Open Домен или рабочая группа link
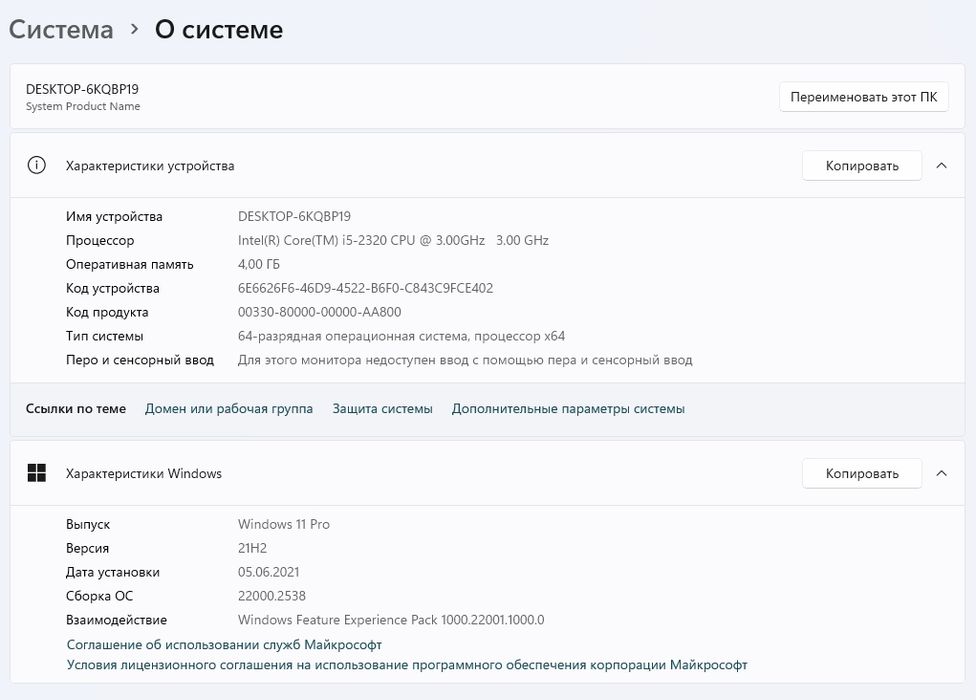This screenshot has height=700, width=976. [229, 409]
